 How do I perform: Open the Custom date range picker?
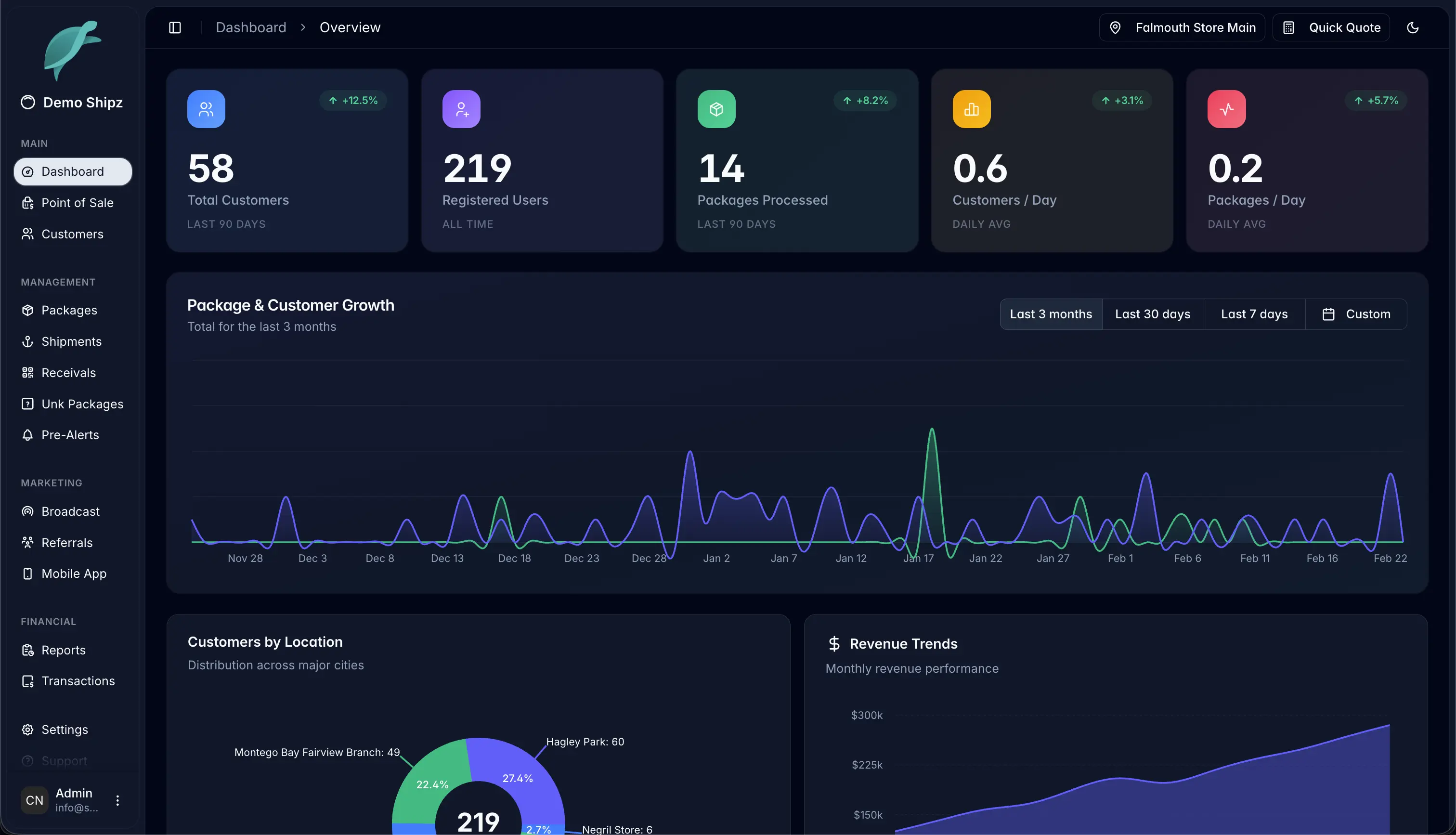tap(1356, 313)
